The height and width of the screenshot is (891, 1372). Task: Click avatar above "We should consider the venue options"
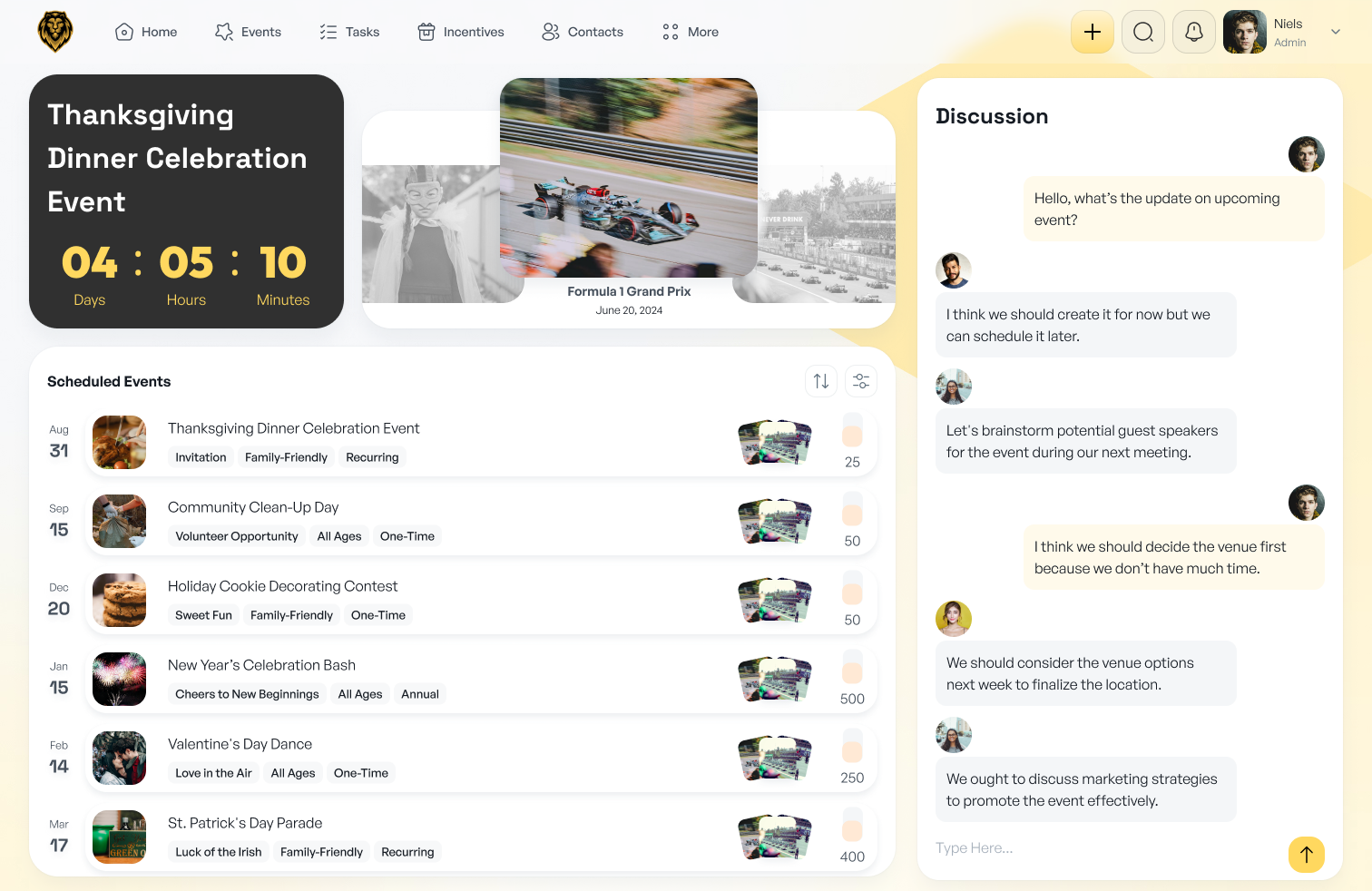click(954, 619)
